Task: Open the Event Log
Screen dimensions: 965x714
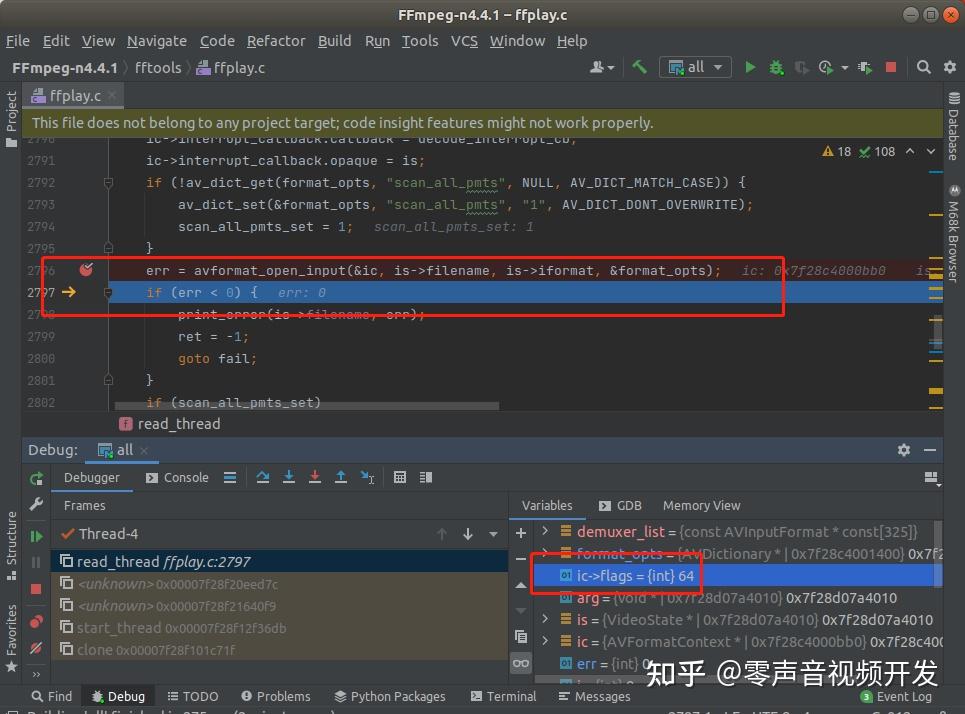Action: click(x=897, y=696)
